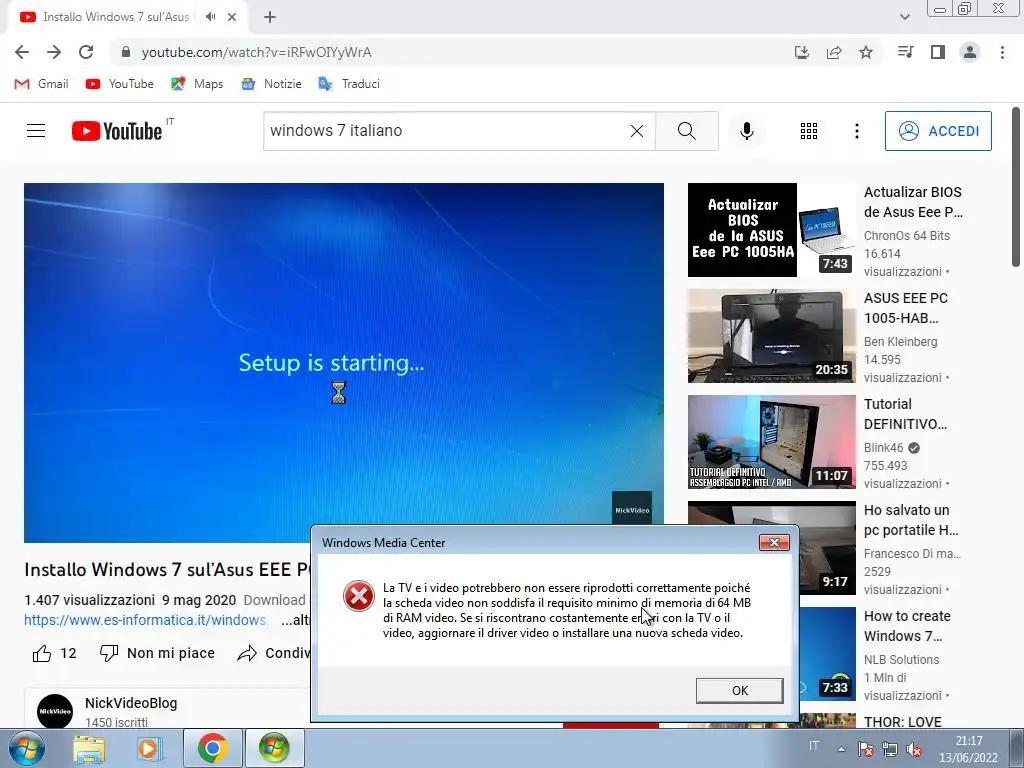
Task: Click the NickVideoBlog channel name
Action: tap(131, 703)
